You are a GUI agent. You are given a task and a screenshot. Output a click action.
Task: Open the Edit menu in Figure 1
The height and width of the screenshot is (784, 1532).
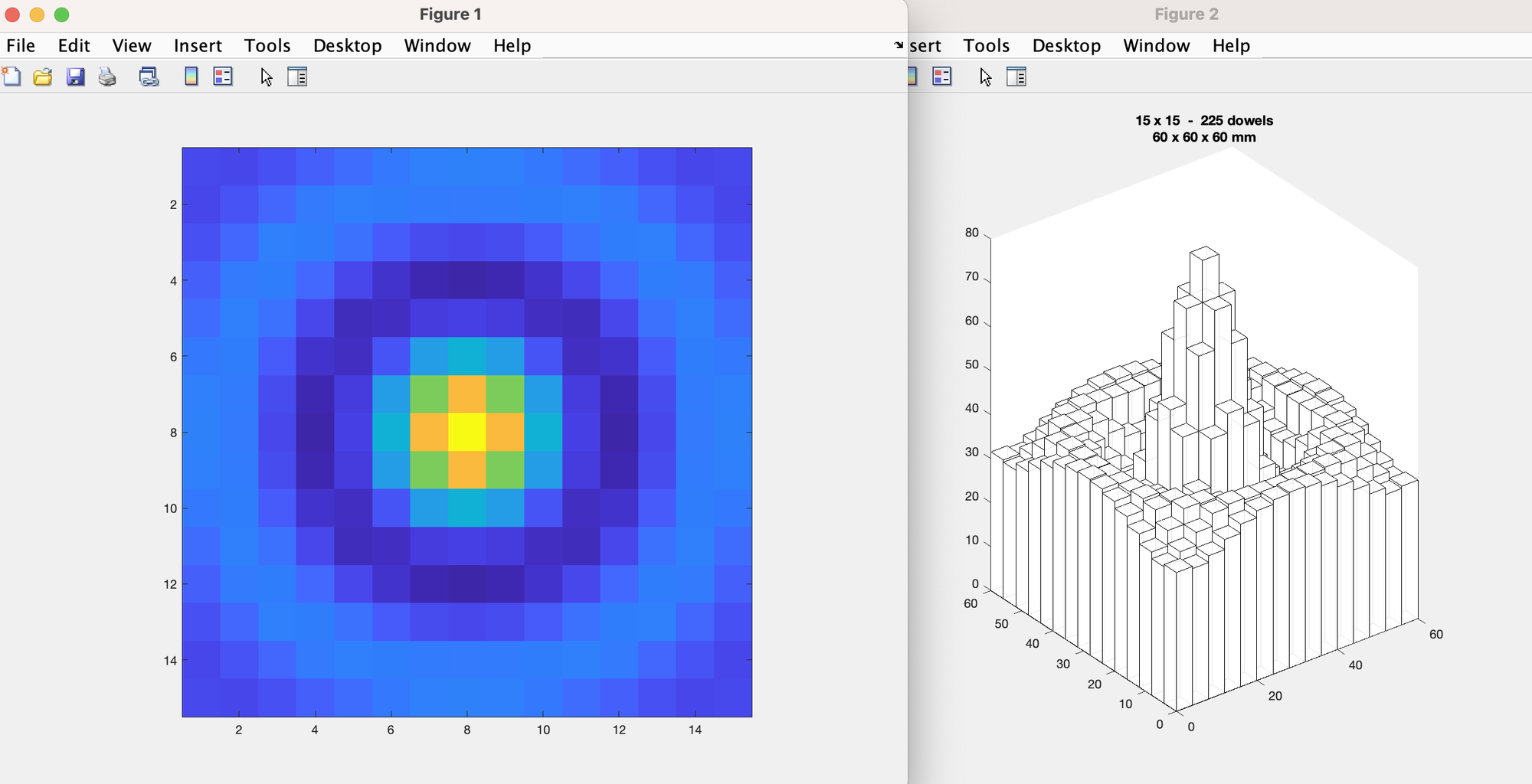[74, 46]
